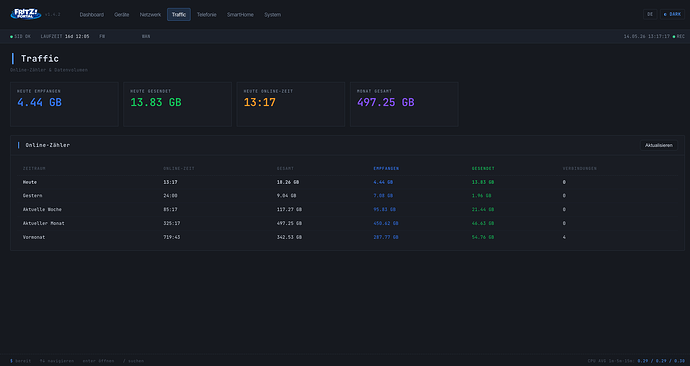Click the CPU AVG load readout
The height and width of the screenshot is (366, 690).
tap(636, 361)
